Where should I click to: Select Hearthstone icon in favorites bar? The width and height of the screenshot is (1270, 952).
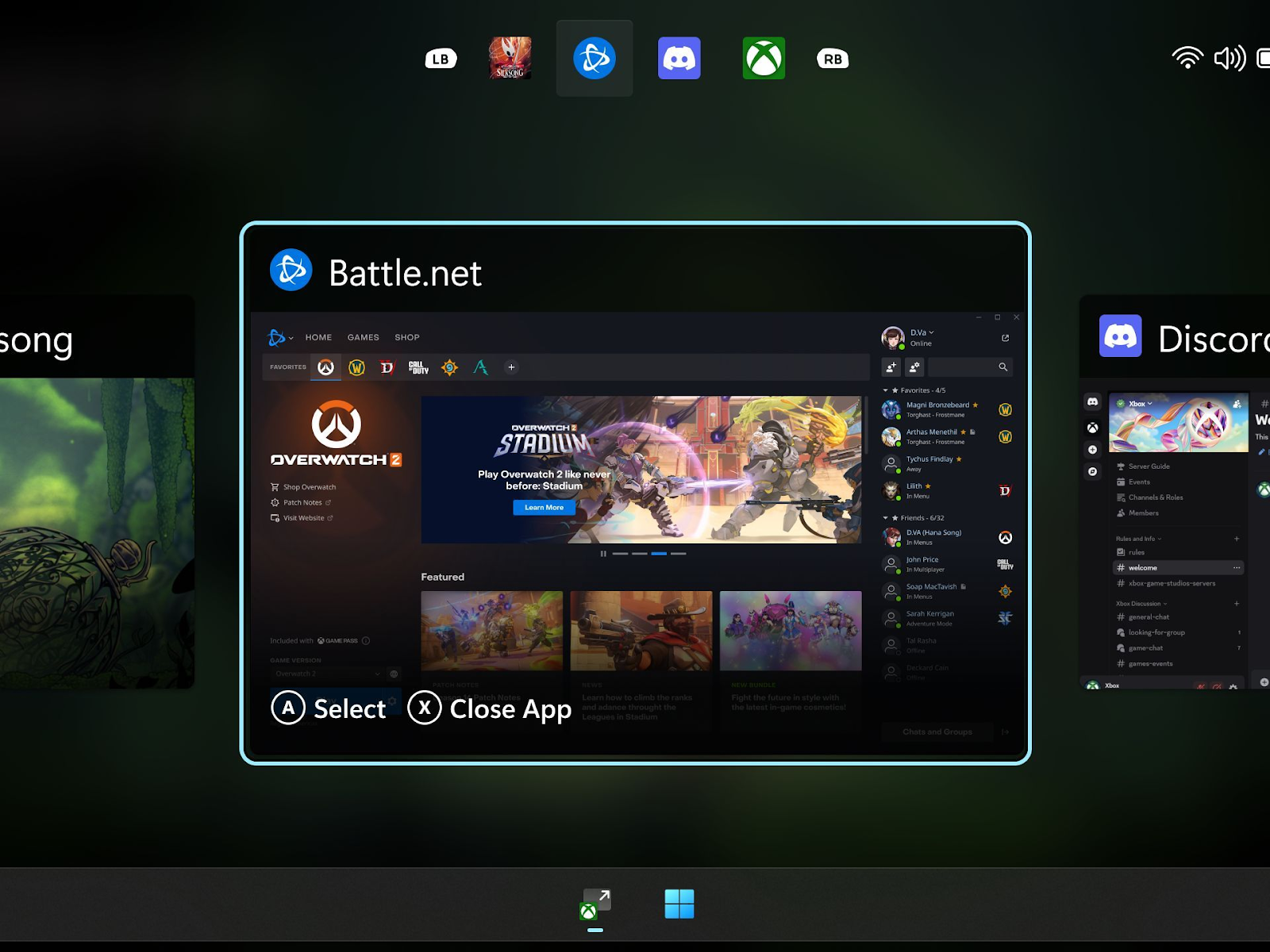coord(449,367)
